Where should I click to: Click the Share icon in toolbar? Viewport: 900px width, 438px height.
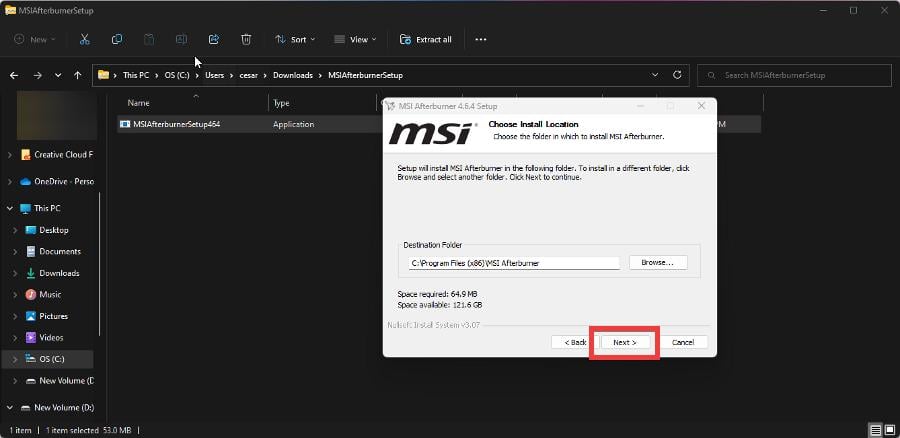214,40
